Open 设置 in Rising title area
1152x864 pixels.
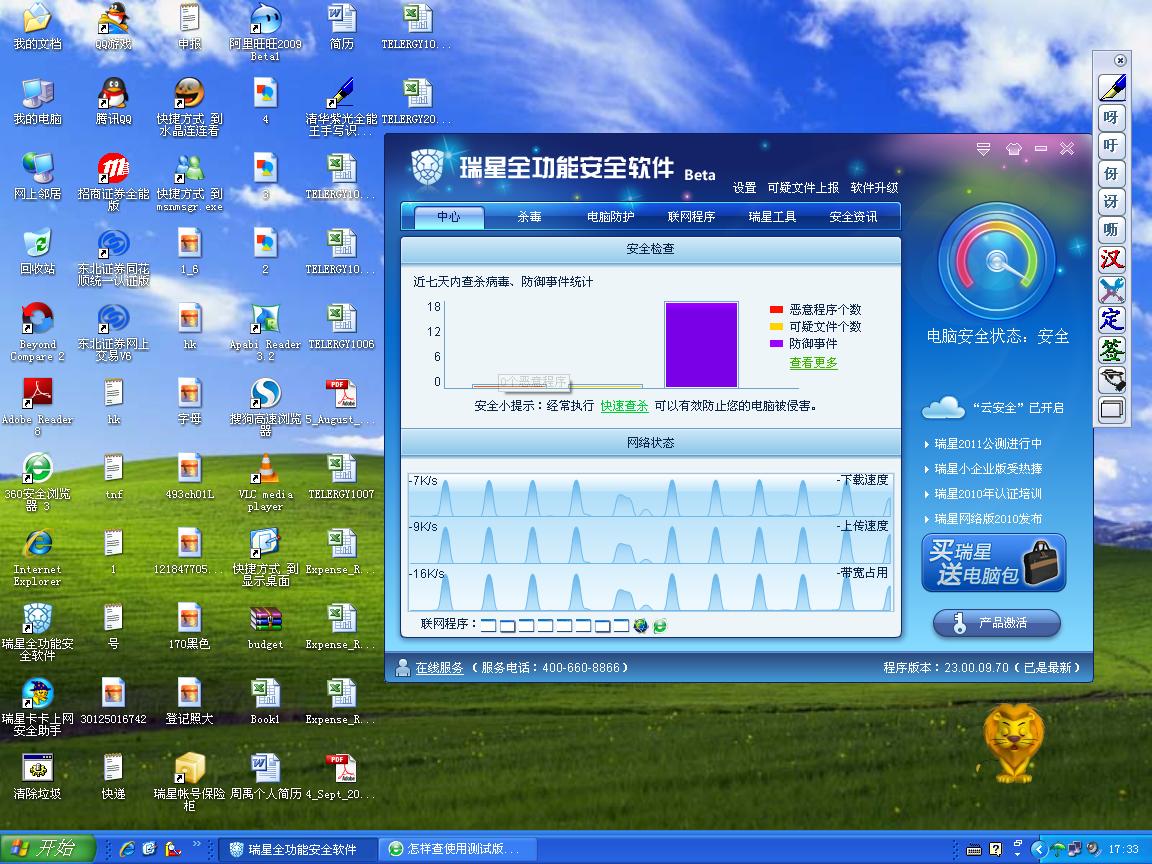(x=744, y=188)
